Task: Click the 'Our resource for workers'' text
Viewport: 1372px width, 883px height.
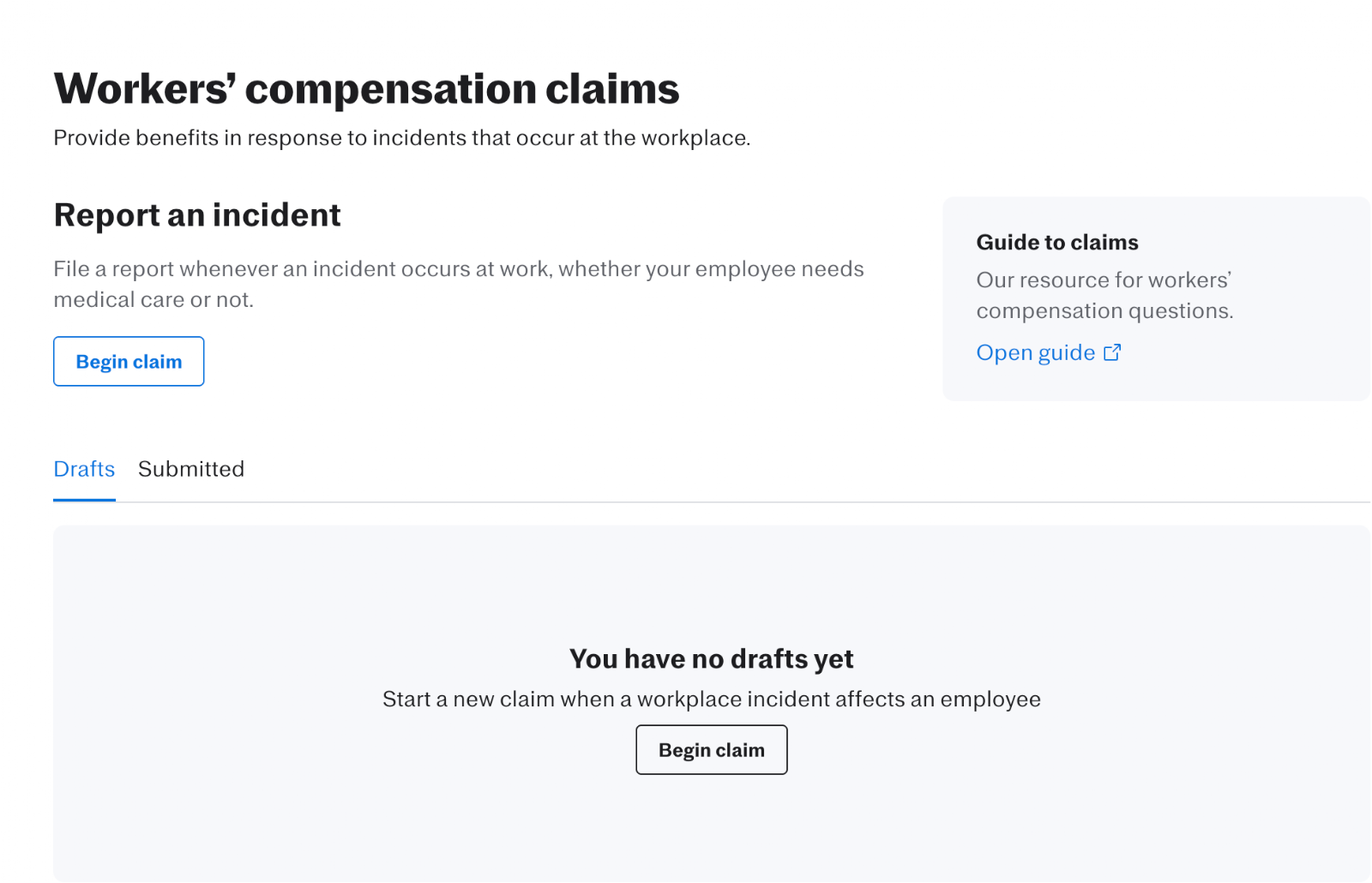Action: (1104, 280)
